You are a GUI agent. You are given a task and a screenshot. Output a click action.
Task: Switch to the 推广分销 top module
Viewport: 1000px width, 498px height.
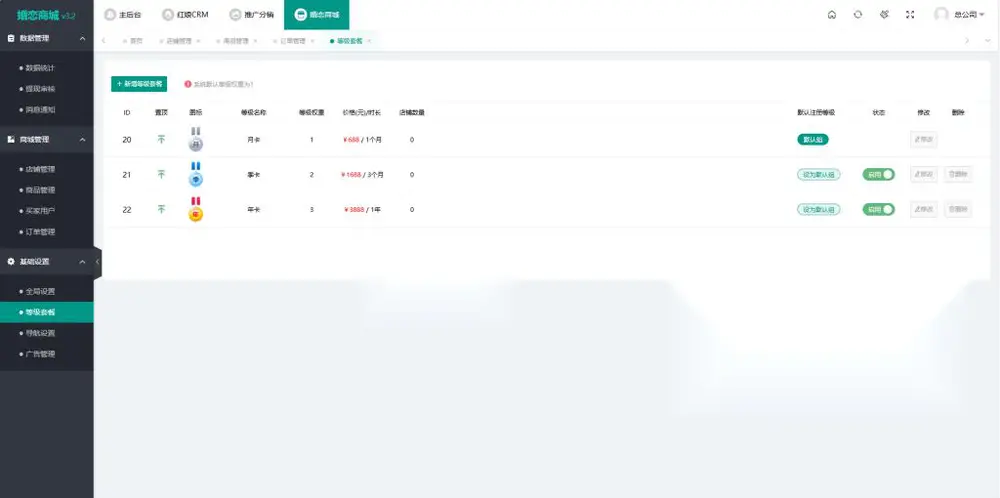click(x=251, y=15)
